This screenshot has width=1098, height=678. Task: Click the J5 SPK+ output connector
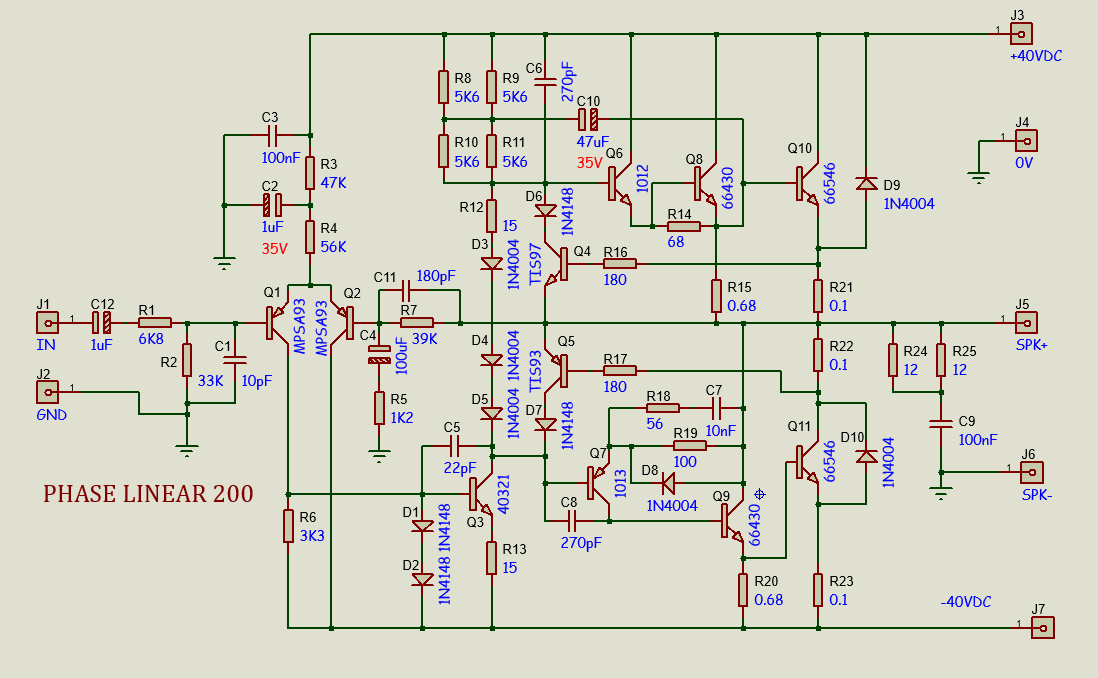[1023, 322]
